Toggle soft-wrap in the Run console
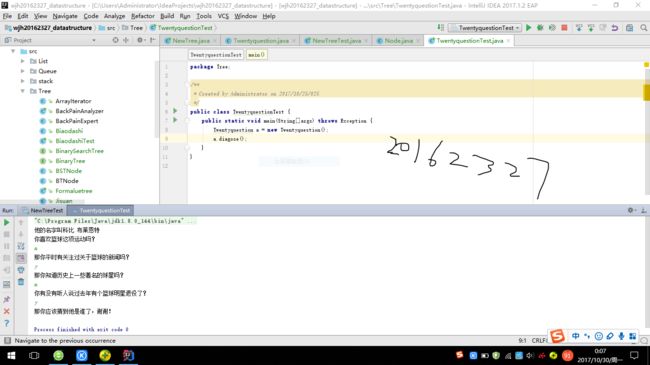The height and width of the screenshot is (365, 650). (x=21, y=246)
